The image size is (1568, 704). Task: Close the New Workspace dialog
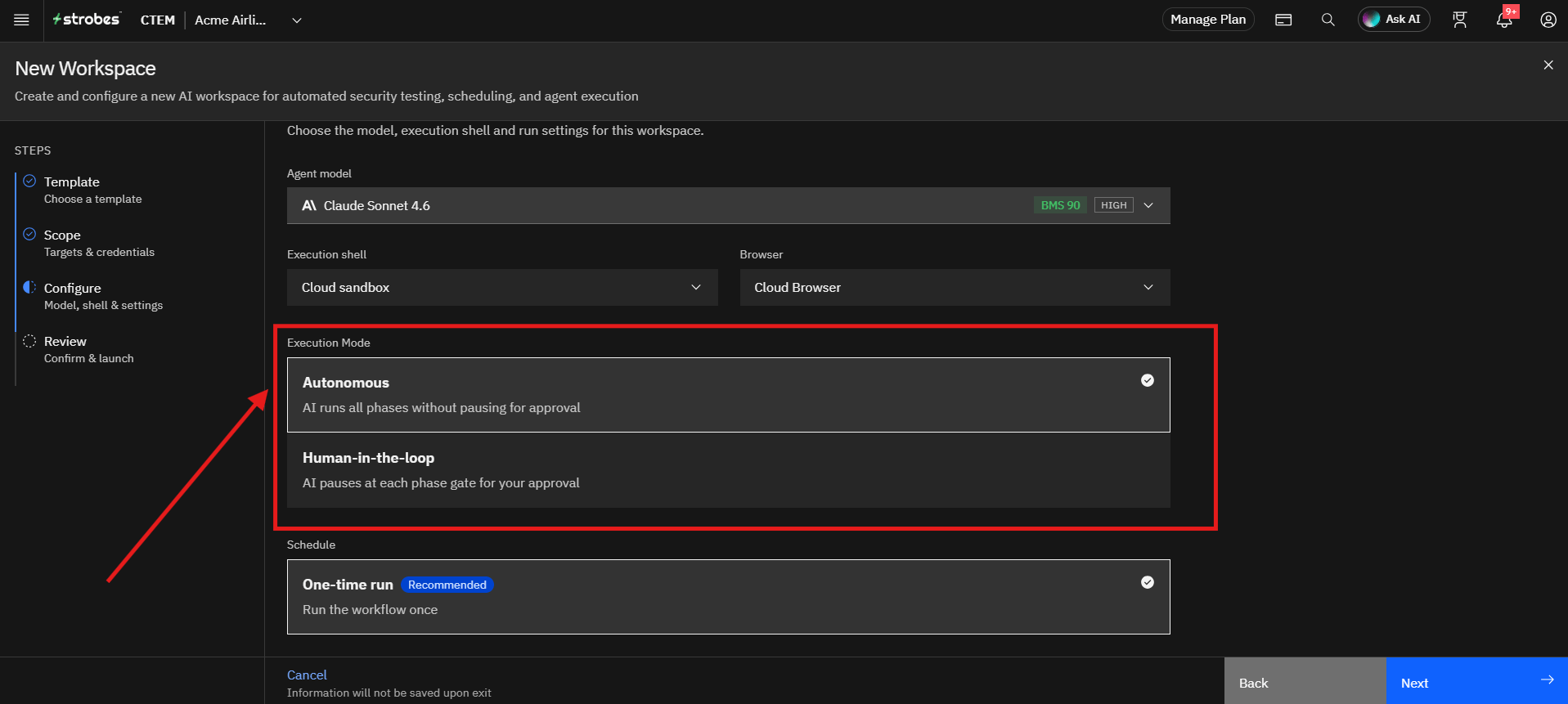[1548, 65]
